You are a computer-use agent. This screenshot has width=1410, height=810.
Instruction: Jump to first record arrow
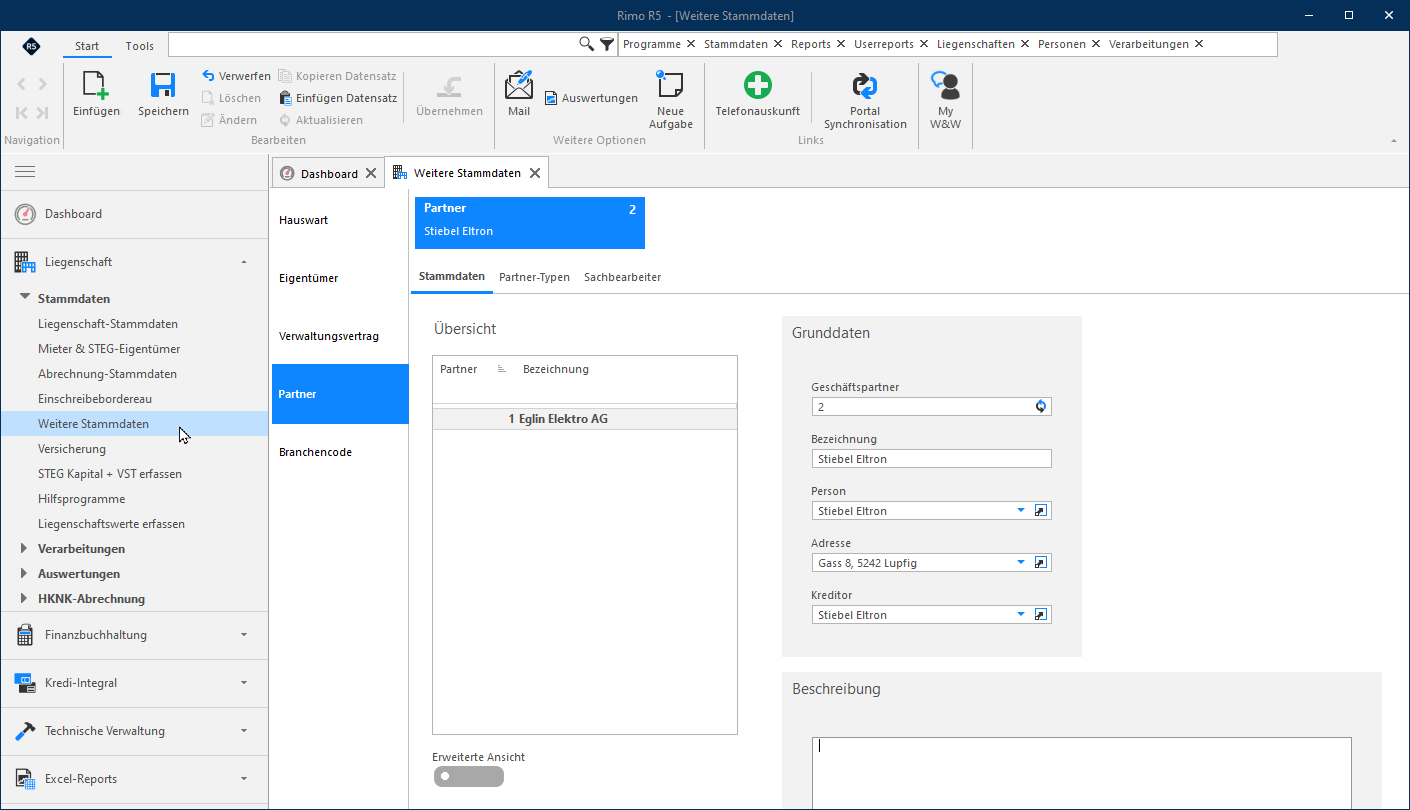[21, 113]
